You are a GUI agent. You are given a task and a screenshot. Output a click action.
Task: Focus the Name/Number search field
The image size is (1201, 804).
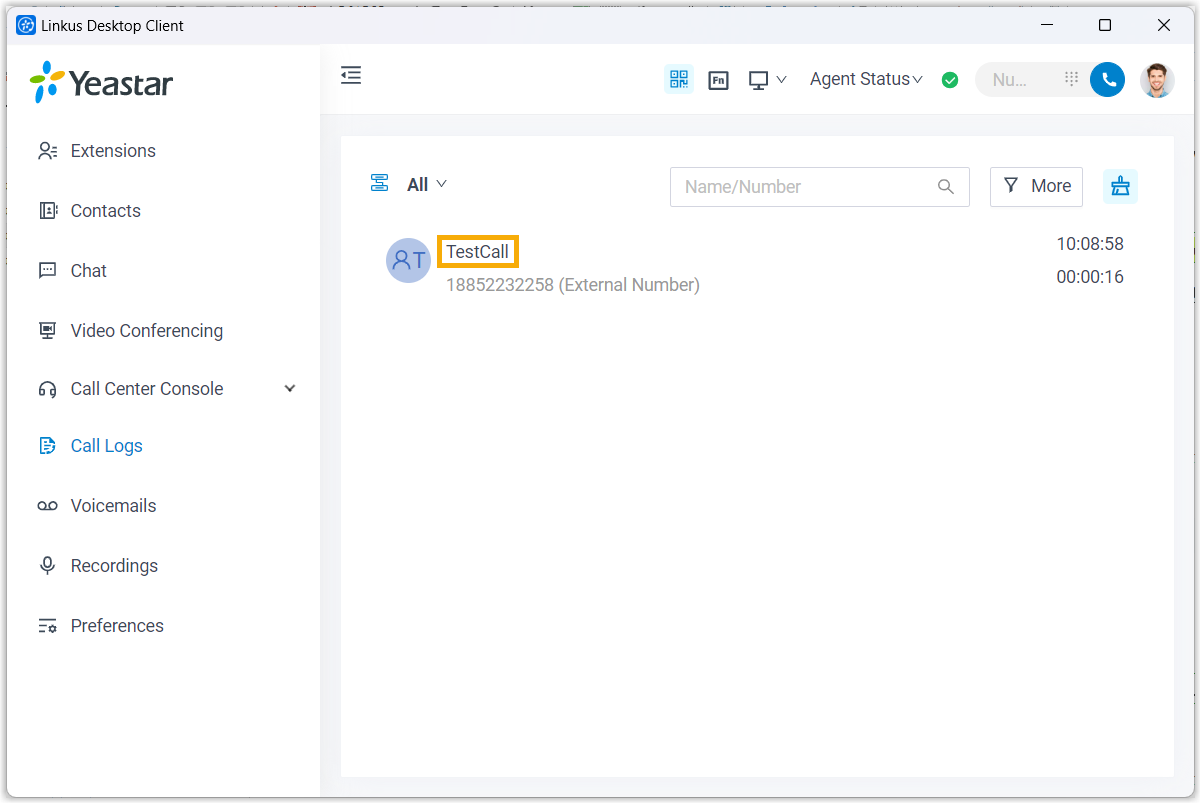(x=805, y=187)
